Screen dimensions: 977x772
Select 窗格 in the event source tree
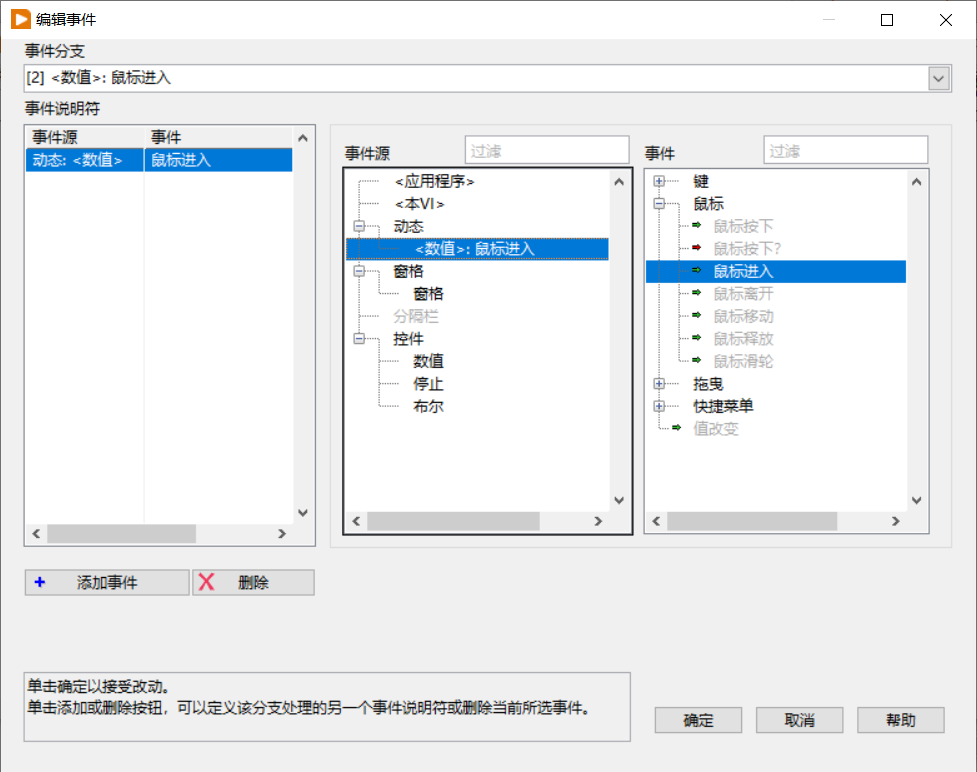point(427,293)
